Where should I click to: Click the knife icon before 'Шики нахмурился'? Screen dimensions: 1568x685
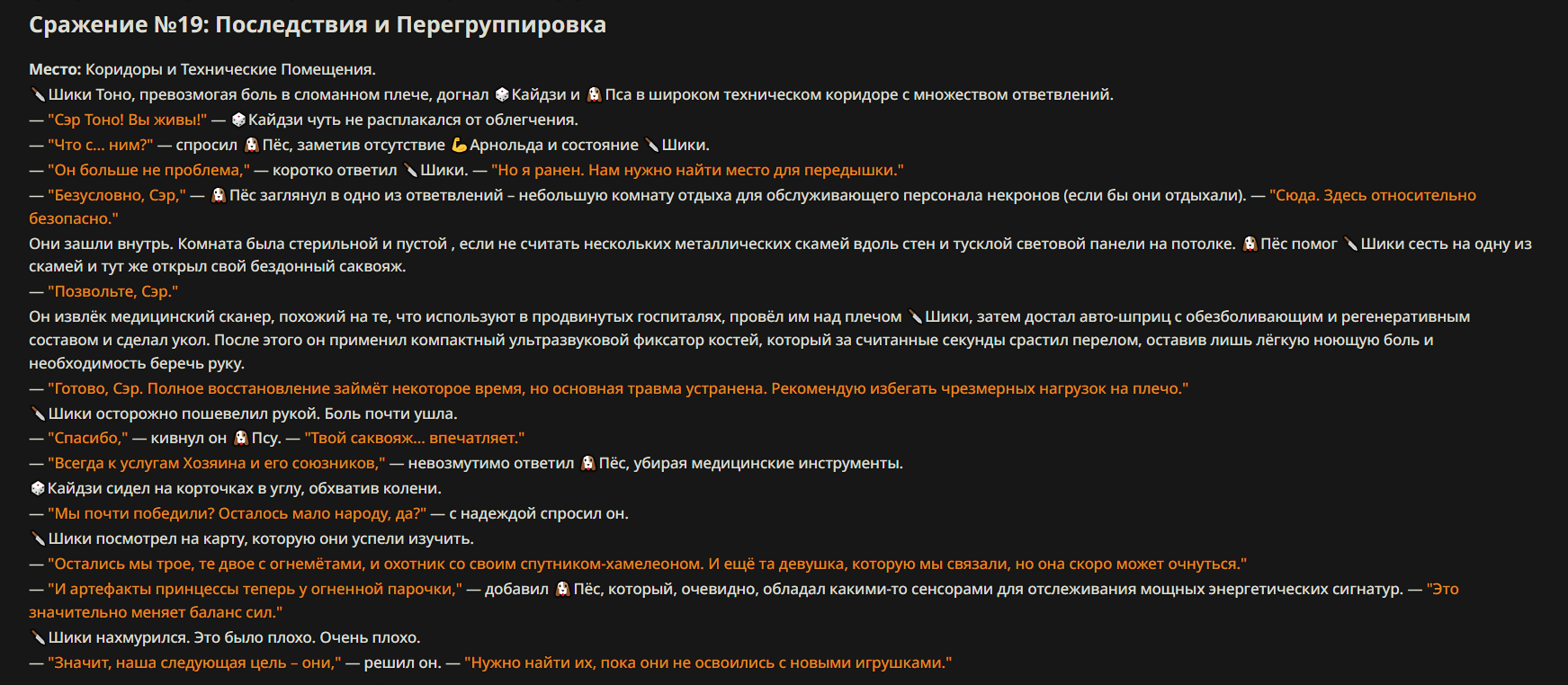pos(38,637)
